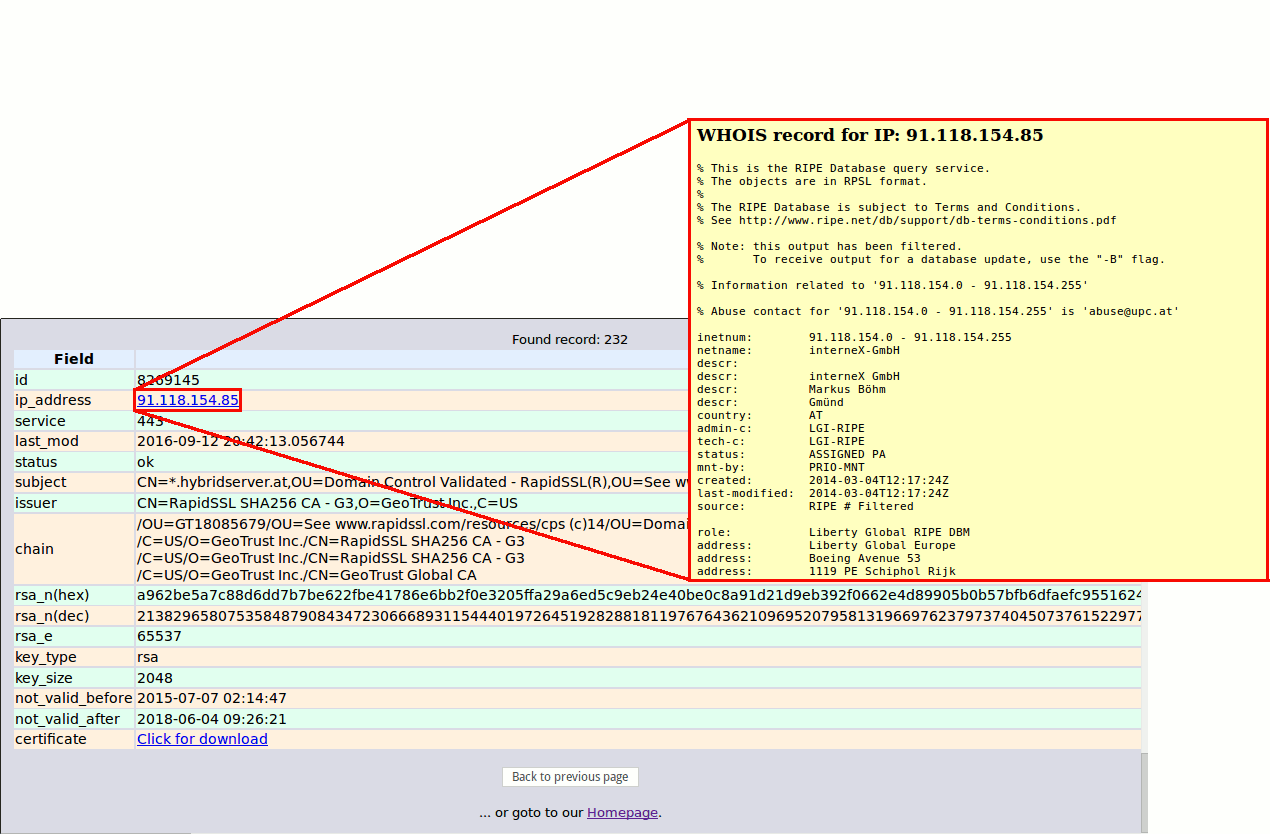Select the id value 8269145
The image size is (1270, 834).
point(168,380)
